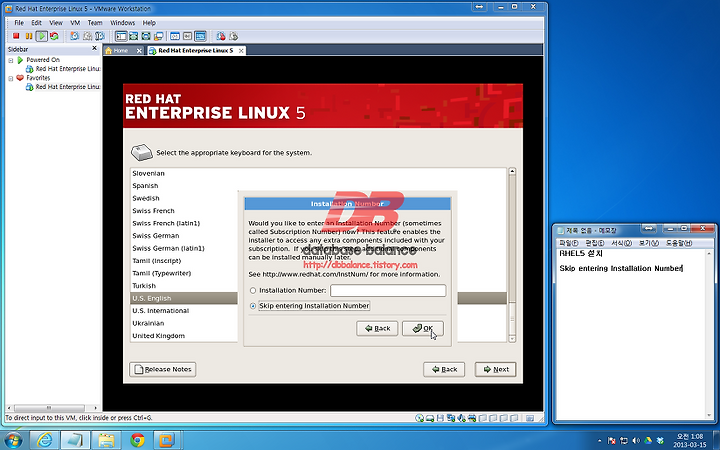Click the Google Drive tray icon
The width and height of the screenshot is (720, 450).
648,441
